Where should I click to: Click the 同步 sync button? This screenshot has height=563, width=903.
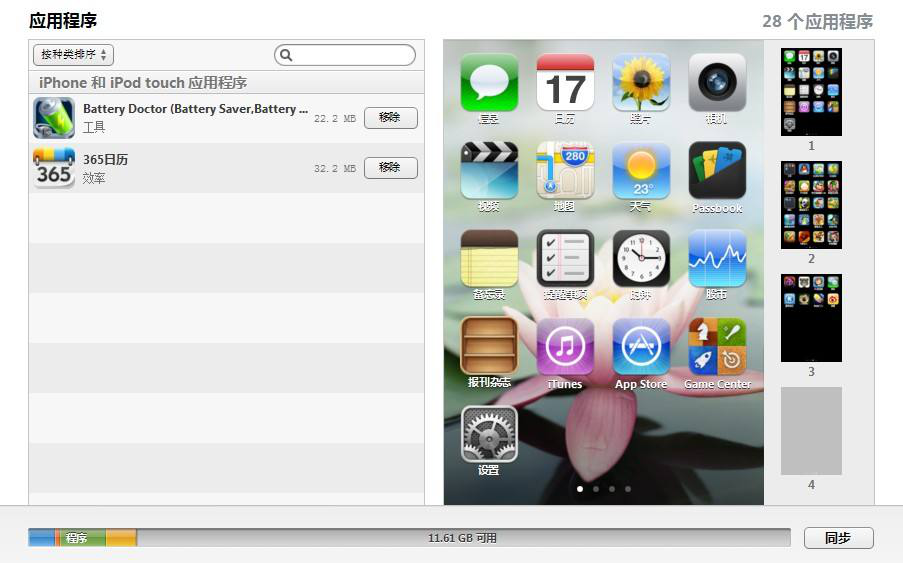click(x=838, y=538)
